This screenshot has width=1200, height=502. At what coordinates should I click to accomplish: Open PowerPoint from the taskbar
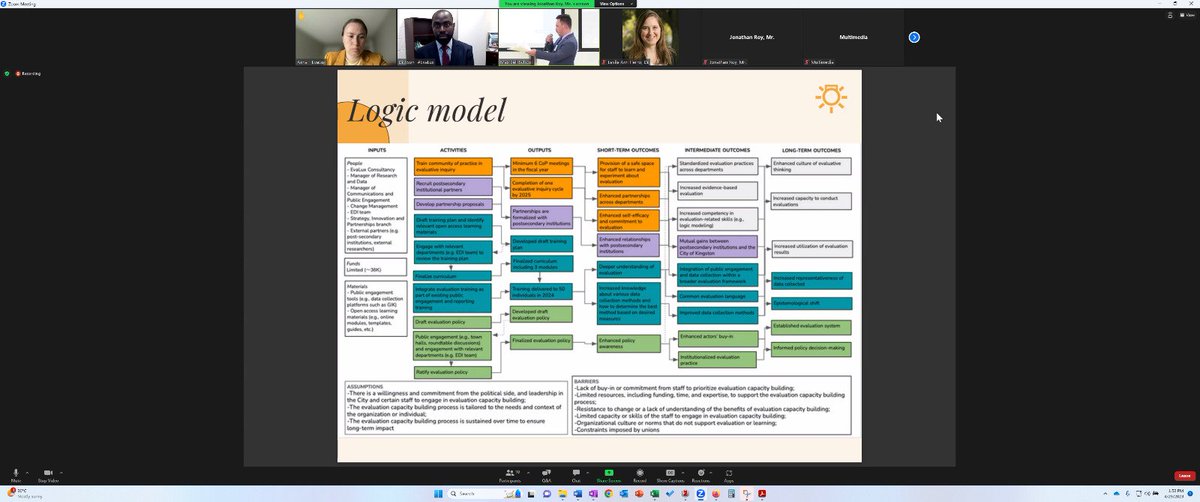pos(639,493)
